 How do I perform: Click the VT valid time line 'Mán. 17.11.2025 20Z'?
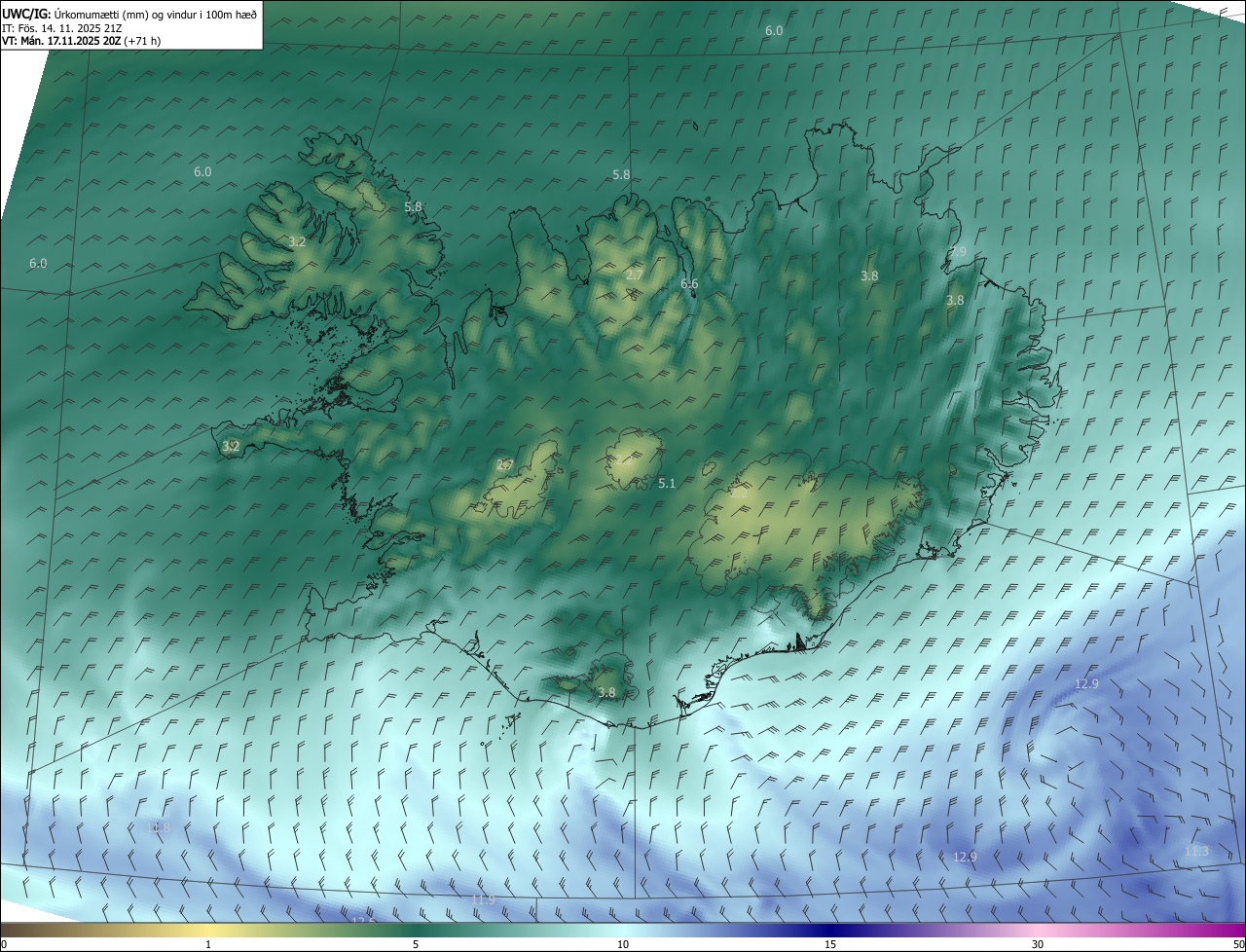[82, 41]
